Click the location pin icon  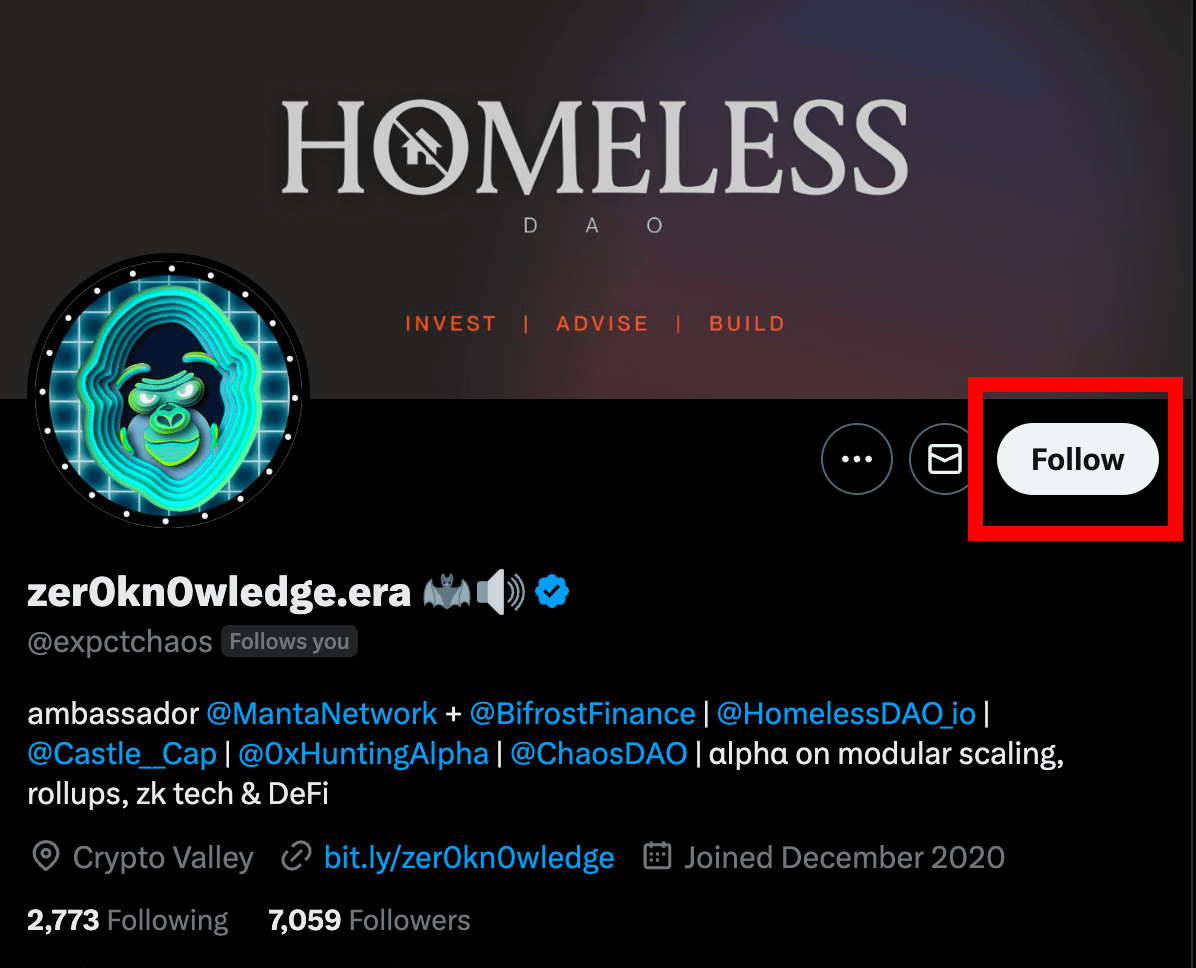coord(45,857)
